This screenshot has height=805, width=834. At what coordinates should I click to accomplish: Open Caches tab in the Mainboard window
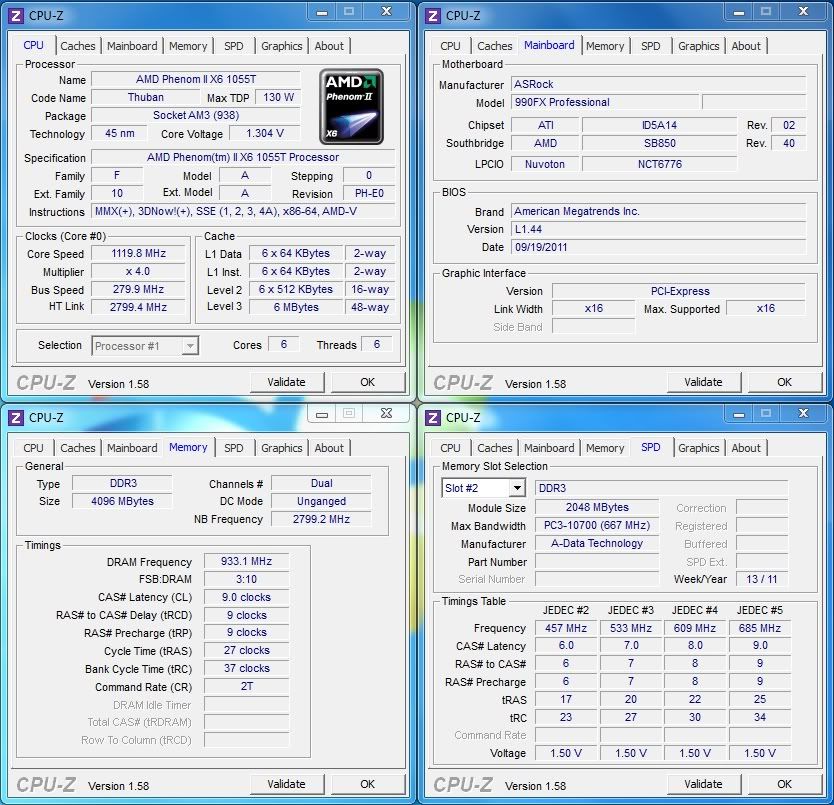tap(495, 46)
